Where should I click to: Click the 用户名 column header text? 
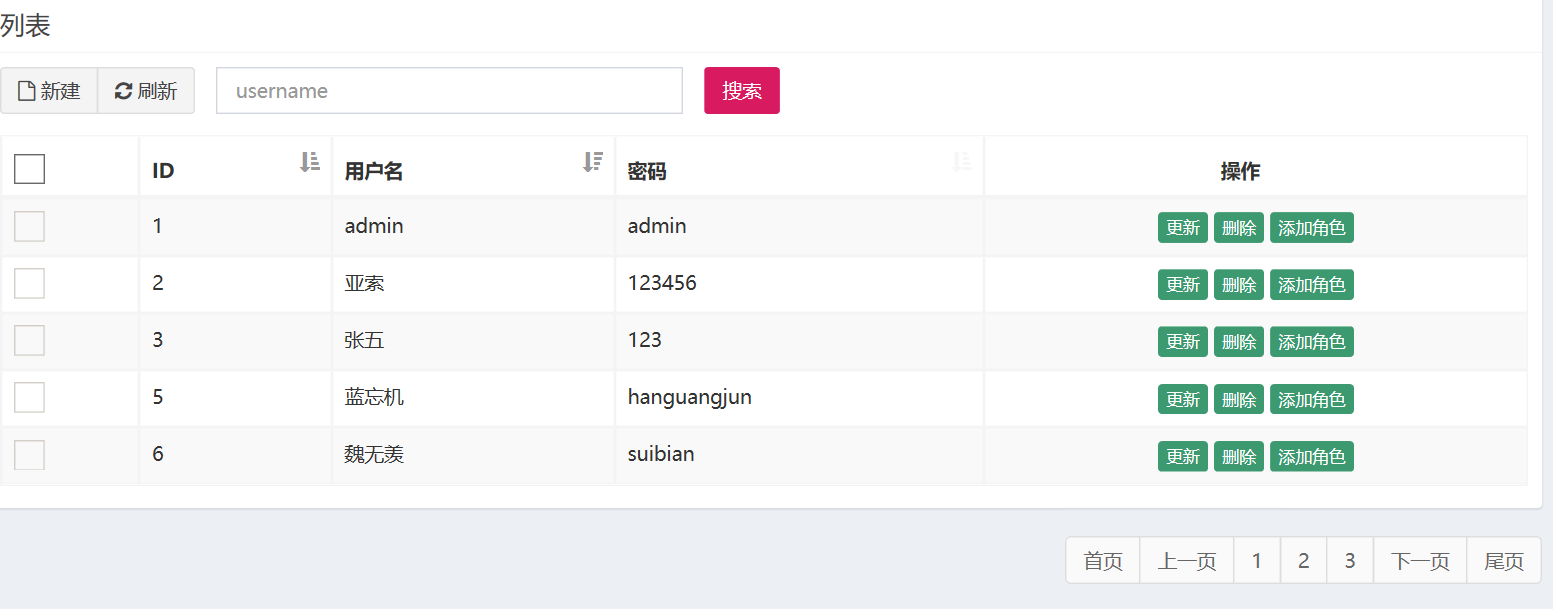(x=374, y=171)
